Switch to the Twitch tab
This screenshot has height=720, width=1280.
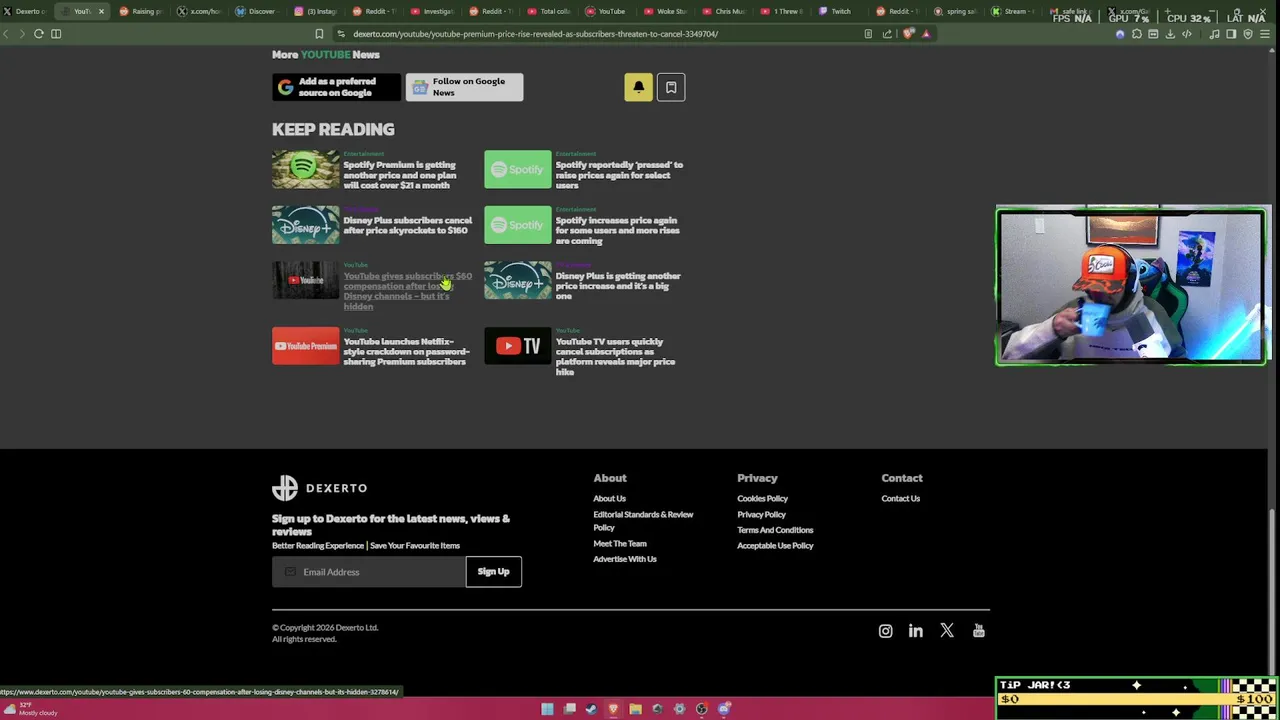pos(840,11)
